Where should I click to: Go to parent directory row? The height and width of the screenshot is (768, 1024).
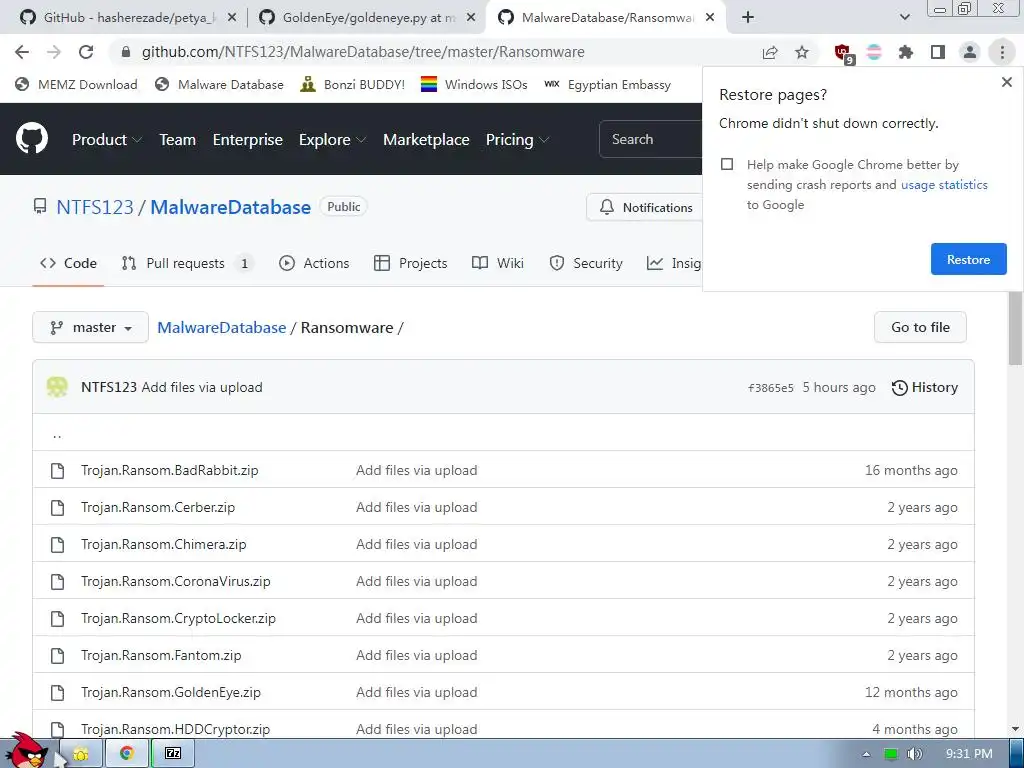coord(503,432)
